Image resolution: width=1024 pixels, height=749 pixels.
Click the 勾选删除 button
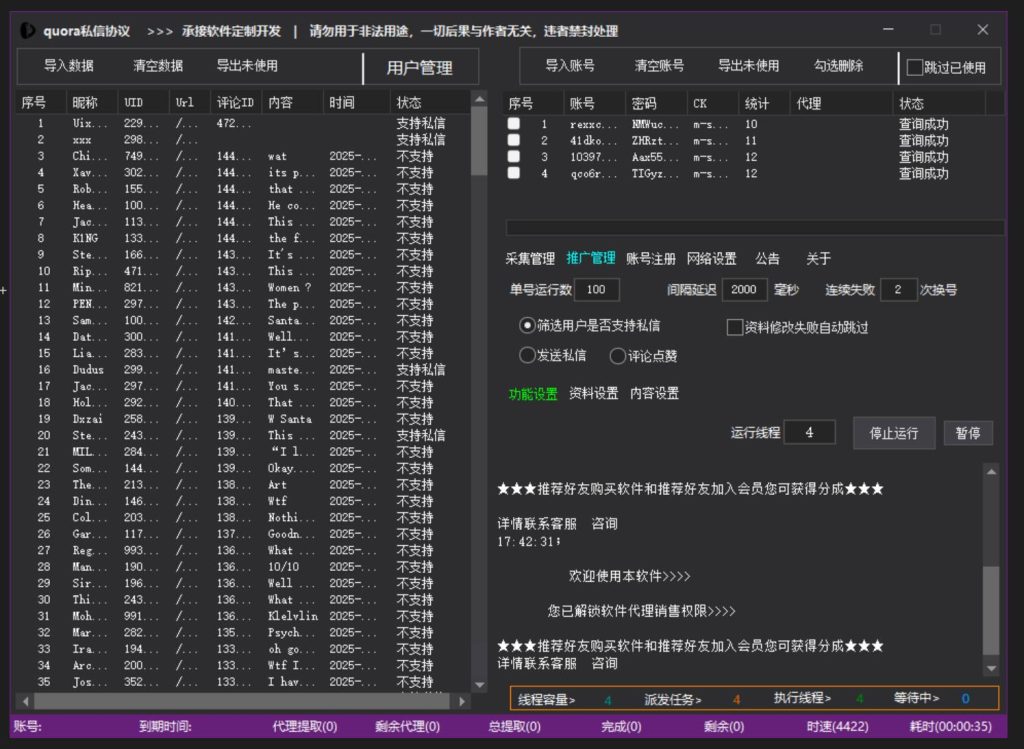[x=839, y=66]
